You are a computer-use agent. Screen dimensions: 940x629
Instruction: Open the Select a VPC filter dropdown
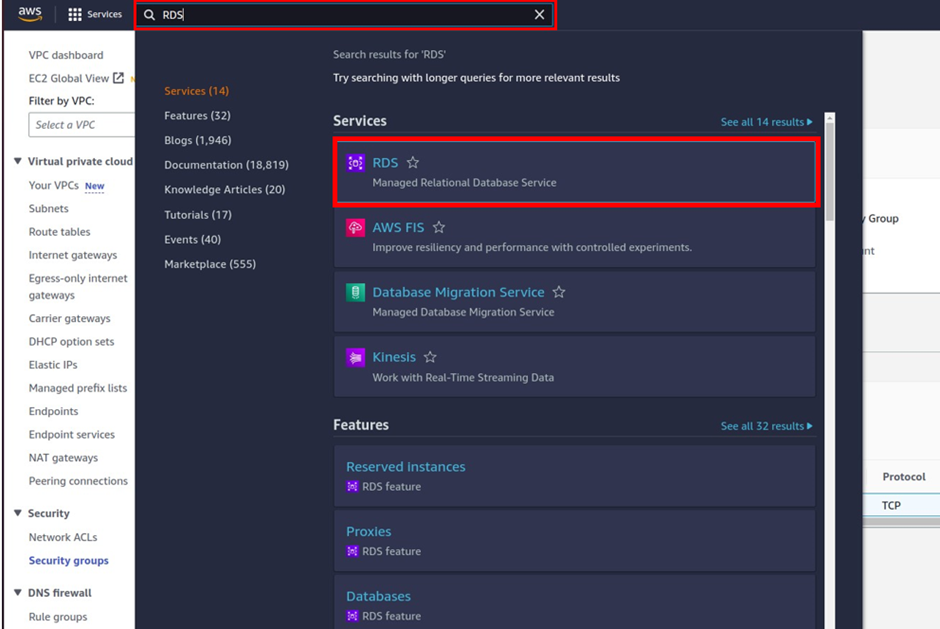82,125
